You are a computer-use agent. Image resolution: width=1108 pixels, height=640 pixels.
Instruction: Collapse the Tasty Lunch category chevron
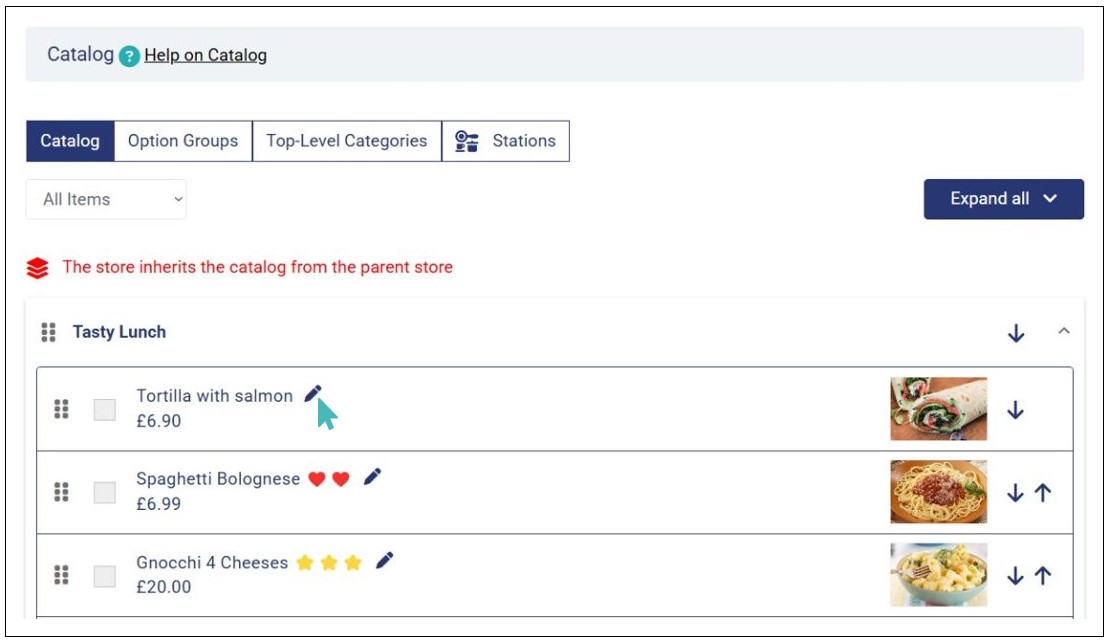pos(1064,331)
